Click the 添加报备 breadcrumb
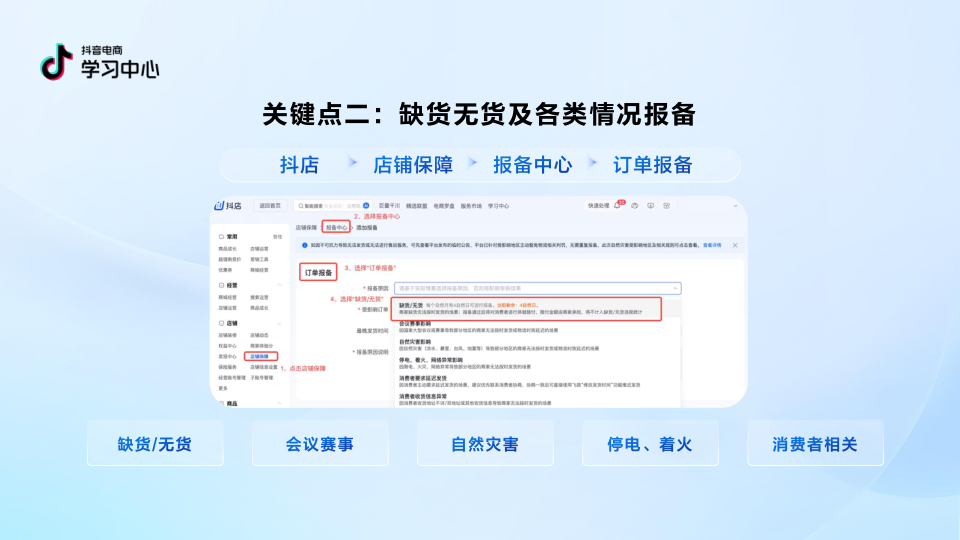Screen dimensions: 960x540 [x=367, y=228]
